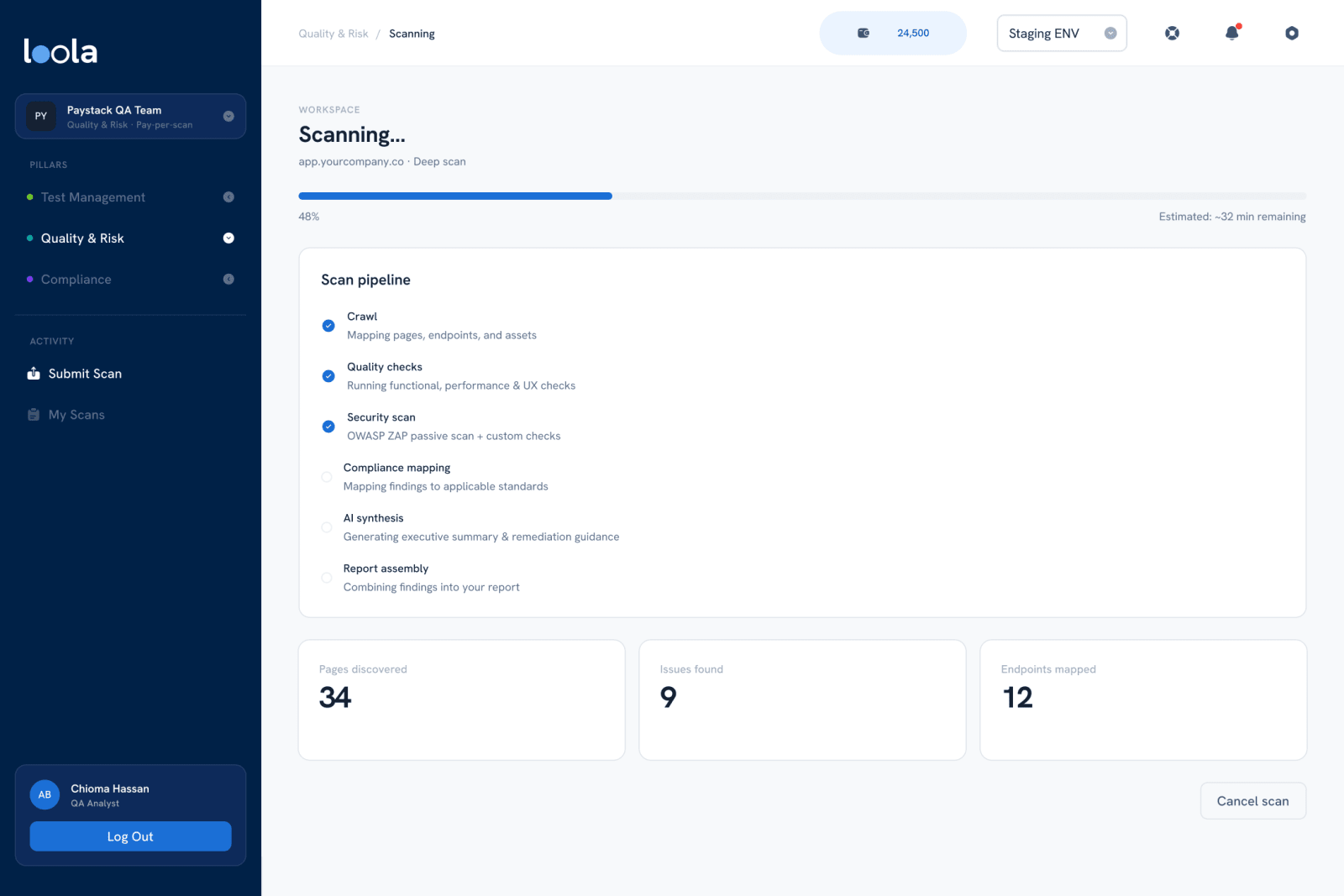
Task: Click the Pages discovered card
Action: (x=461, y=700)
